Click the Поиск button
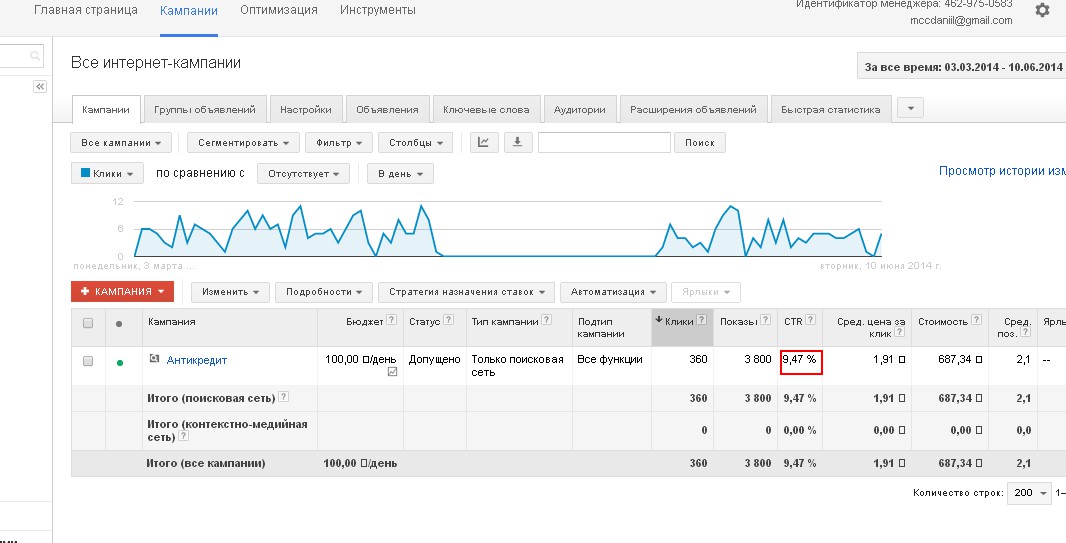Screen dimensions: 1066x543 tap(700, 143)
